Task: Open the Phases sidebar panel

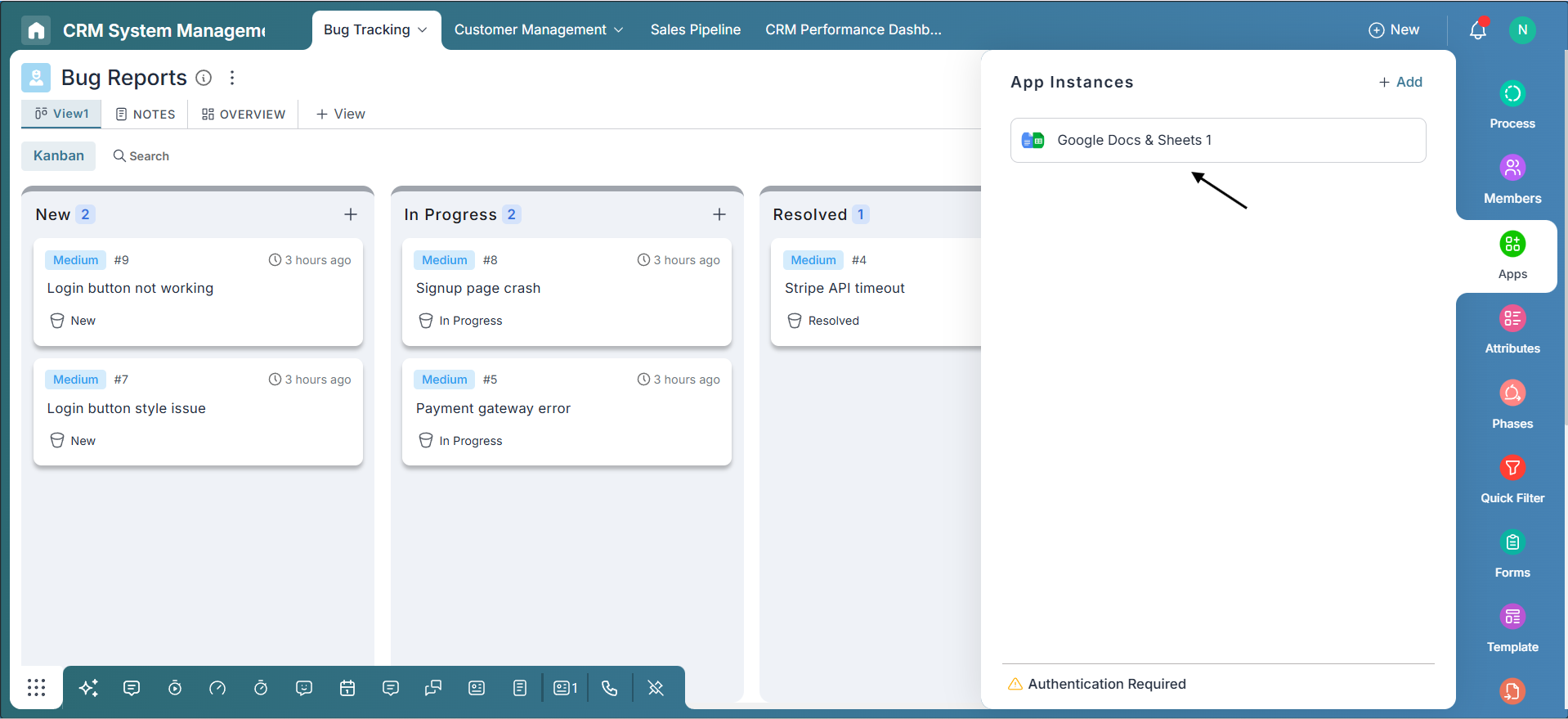Action: (1512, 405)
